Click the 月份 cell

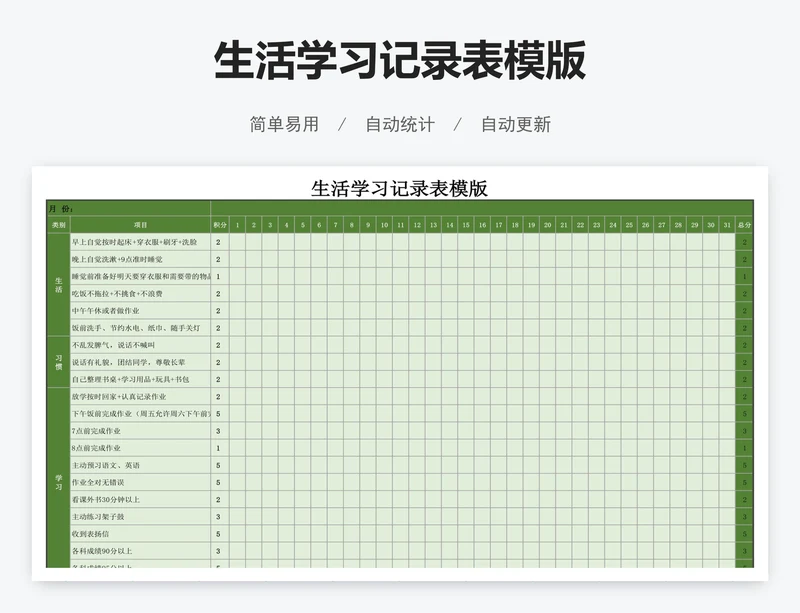click(129, 208)
